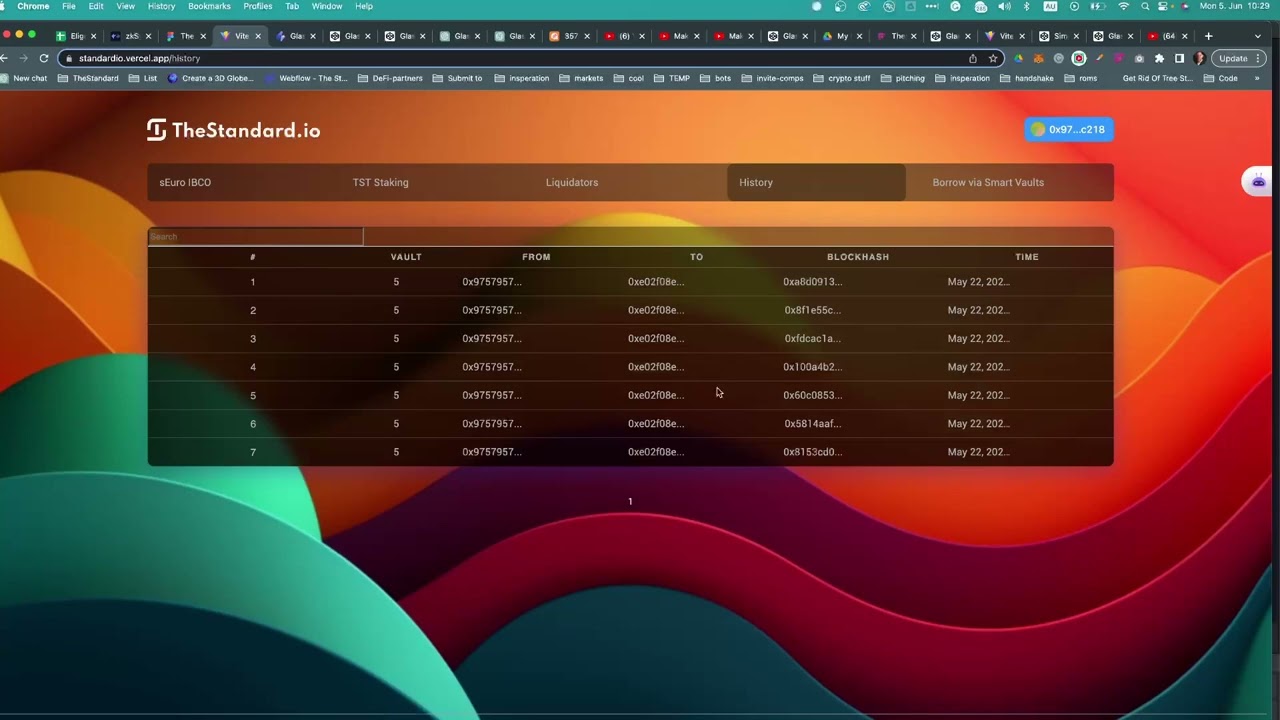The height and width of the screenshot is (720, 1280).
Task: Open TheStandard bookmark folder
Action: [89, 78]
